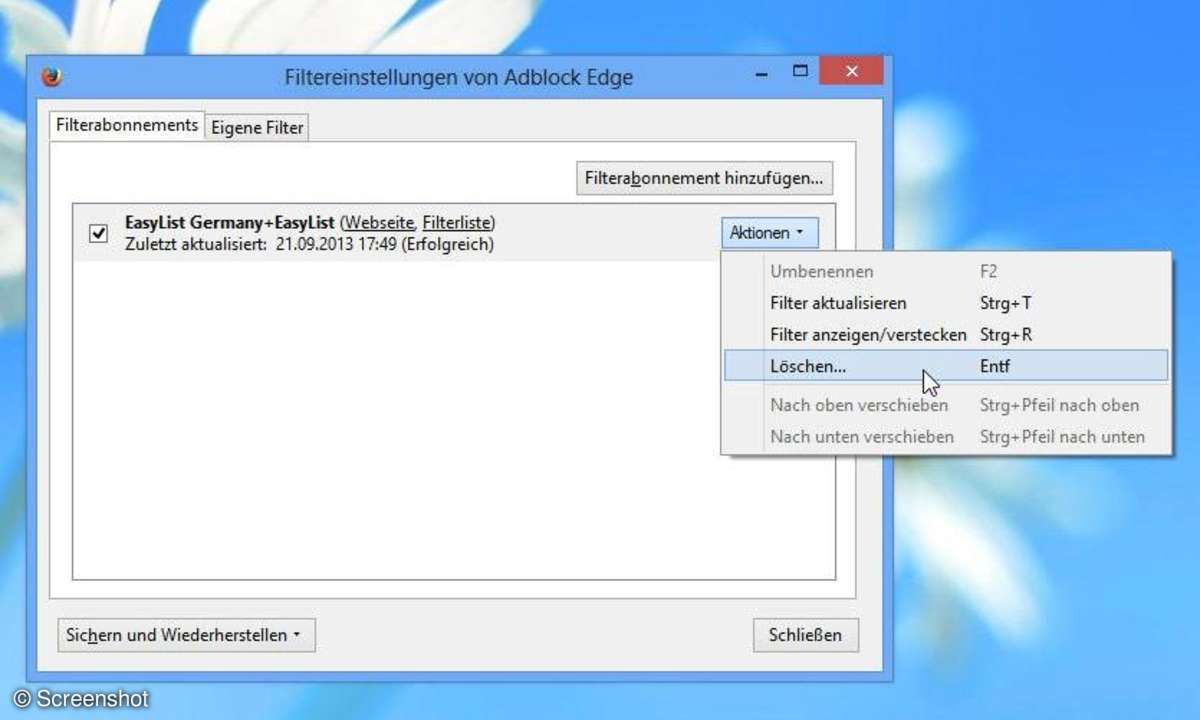Switch to the Eigene Filter tab
Viewport: 1200px width, 720px height.
coord(257,127)
